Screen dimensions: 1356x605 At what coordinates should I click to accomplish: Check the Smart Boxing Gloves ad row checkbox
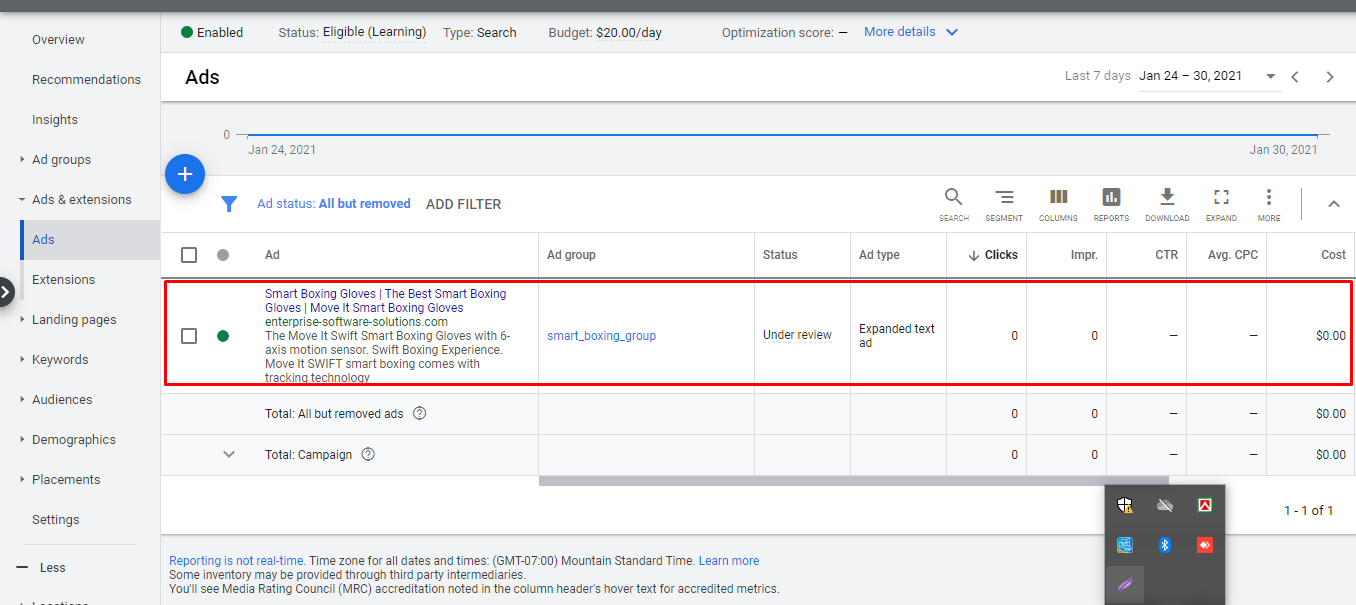click(189, 336)
